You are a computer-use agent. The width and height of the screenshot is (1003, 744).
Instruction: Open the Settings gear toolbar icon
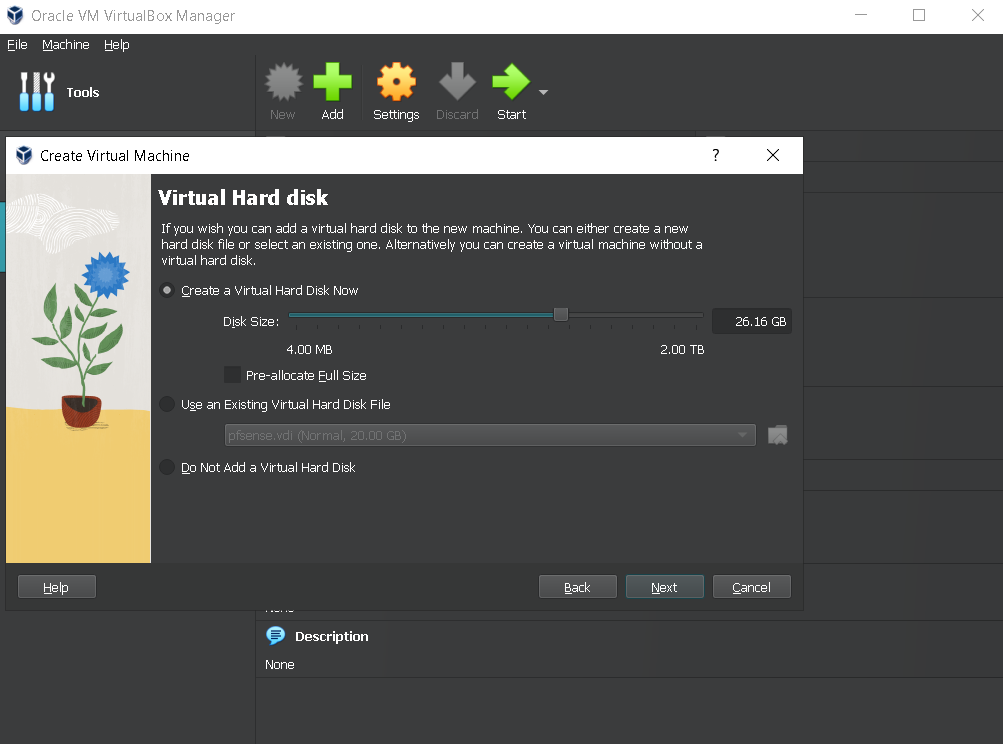(396, 82)
